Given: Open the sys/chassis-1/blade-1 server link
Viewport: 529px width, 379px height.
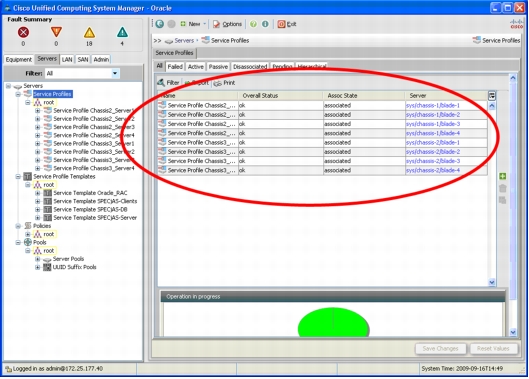Looking at the screenshot, I should tap(433, 105).
